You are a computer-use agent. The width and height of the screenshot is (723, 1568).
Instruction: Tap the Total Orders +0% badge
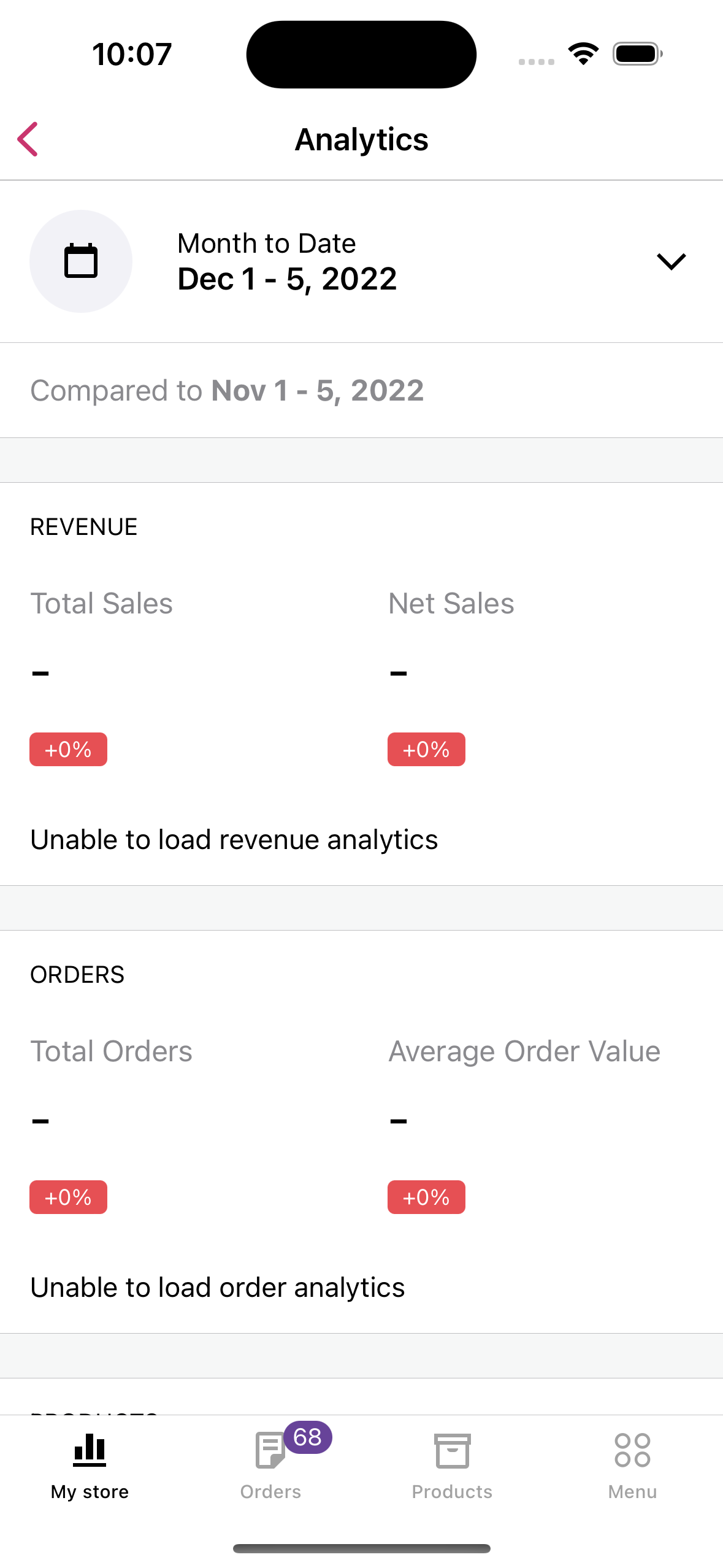(68, 1197)
